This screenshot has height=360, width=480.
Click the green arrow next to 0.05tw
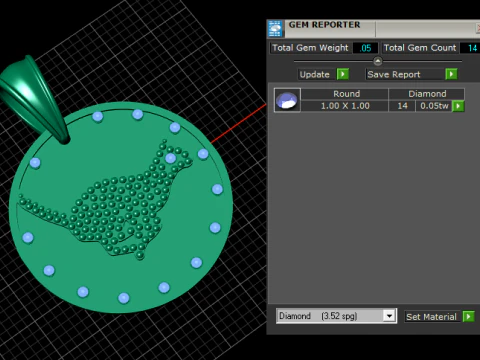tap(458, 106)
